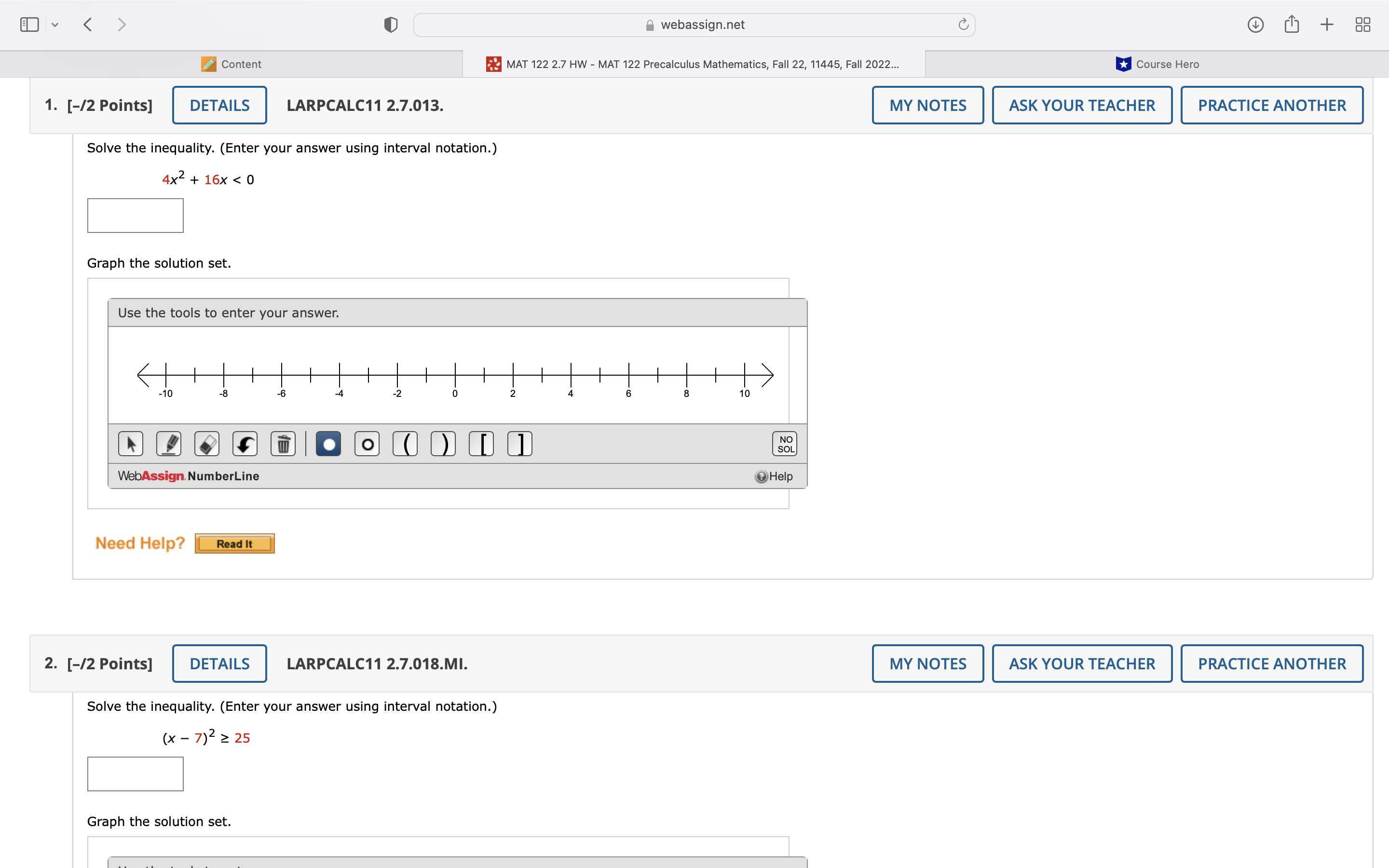Click the Read It help button

pyautogui.click(x=234, y=543)
